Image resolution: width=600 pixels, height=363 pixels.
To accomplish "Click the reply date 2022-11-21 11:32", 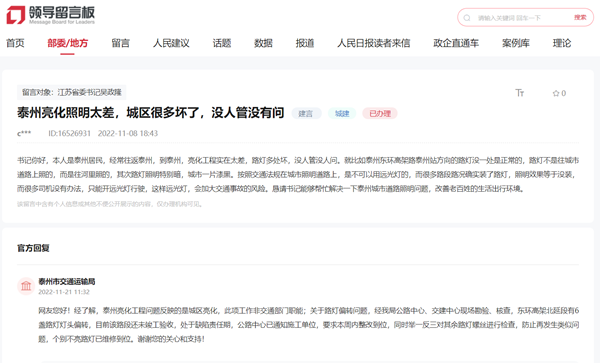I will pos(64,292).
